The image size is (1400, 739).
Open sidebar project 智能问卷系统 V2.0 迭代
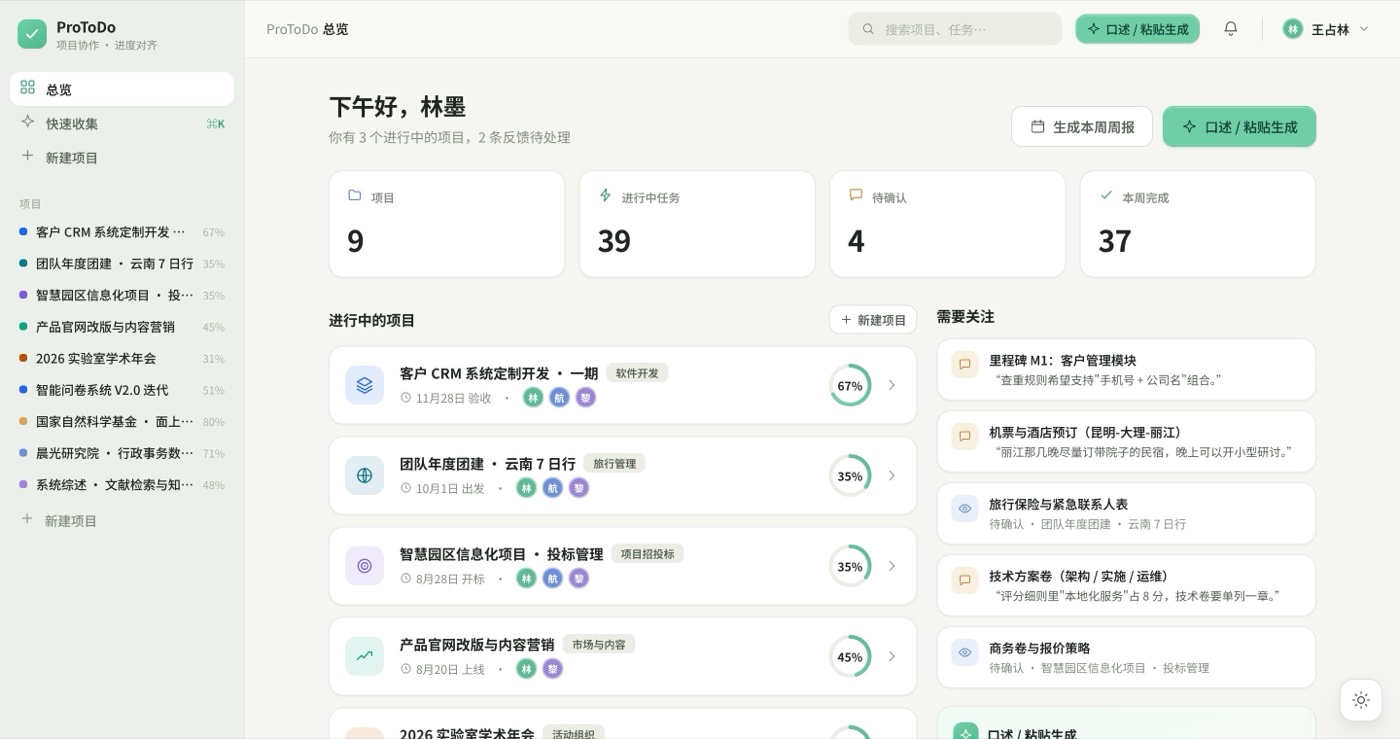(x=122, y=390)
